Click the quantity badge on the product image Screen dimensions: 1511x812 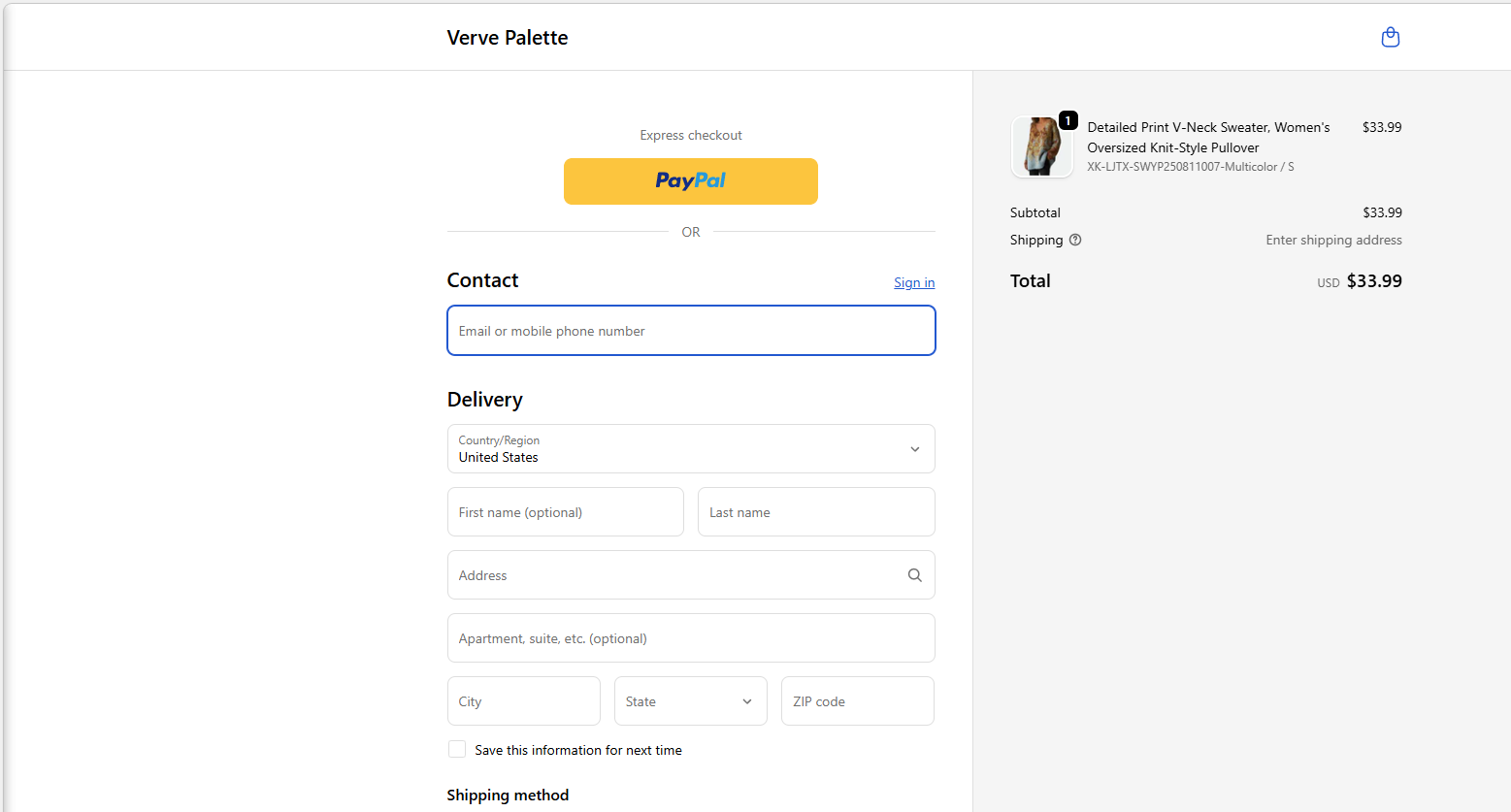[1068, 121]
